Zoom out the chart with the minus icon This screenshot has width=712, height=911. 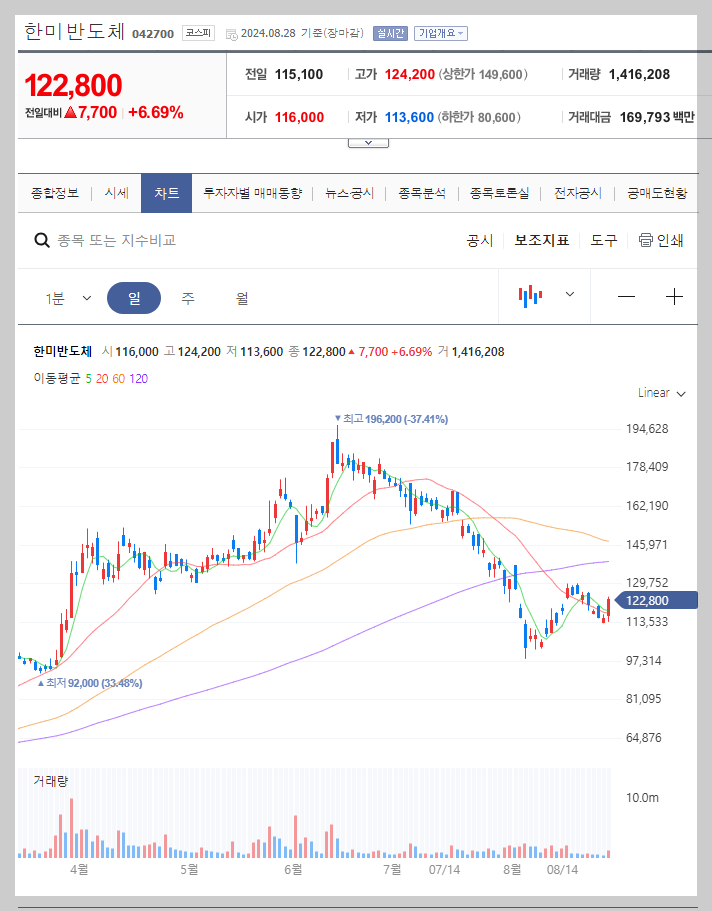click(627, 297)
